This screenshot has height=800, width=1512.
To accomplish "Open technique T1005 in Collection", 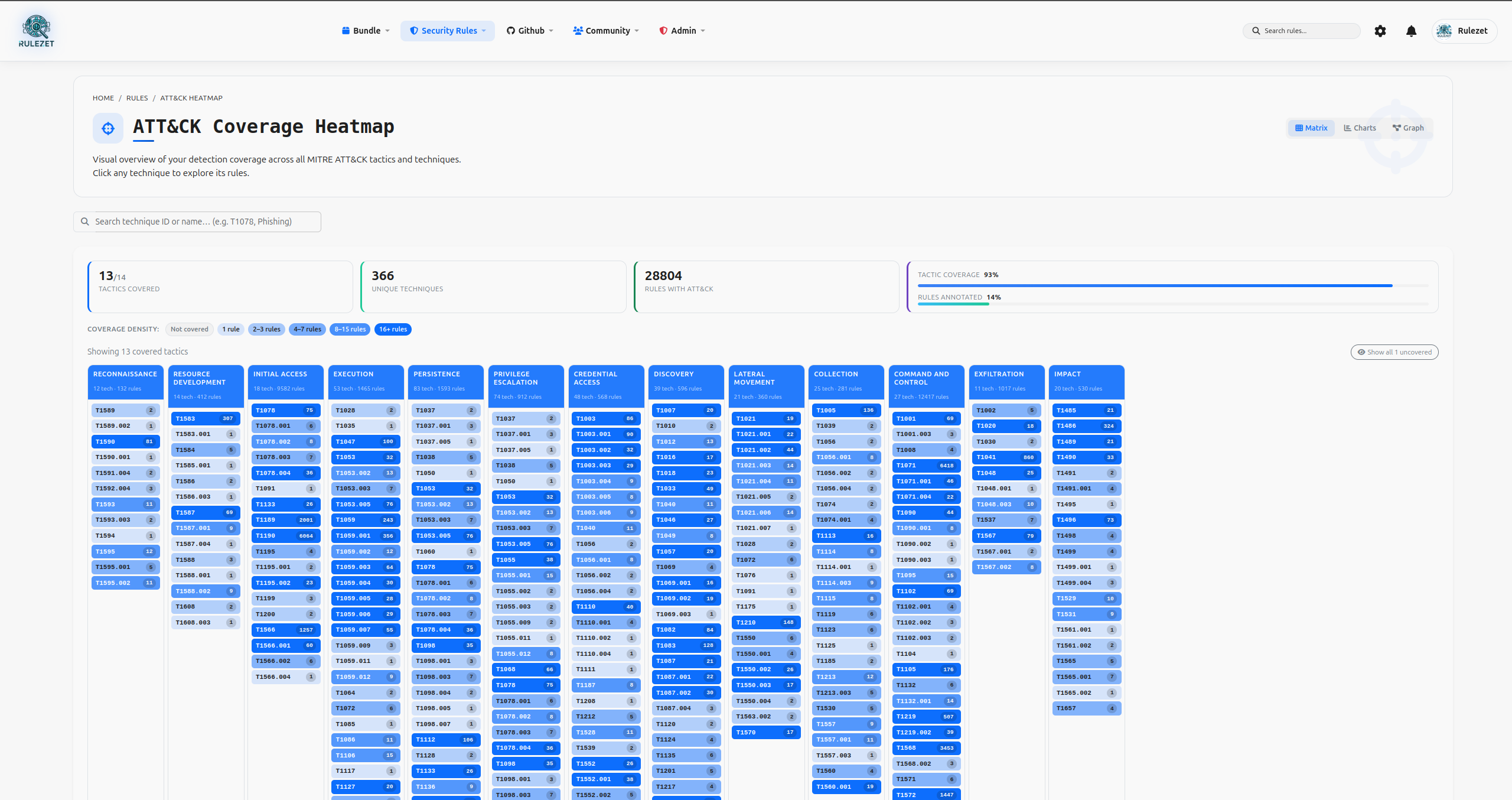I will click(x=846, y=411).
